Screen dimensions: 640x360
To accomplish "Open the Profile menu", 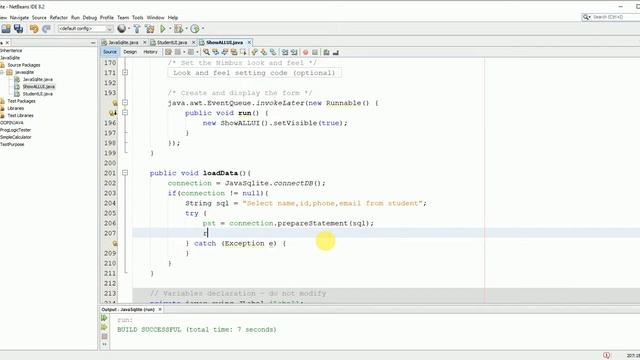I will [x=107, y=18].
